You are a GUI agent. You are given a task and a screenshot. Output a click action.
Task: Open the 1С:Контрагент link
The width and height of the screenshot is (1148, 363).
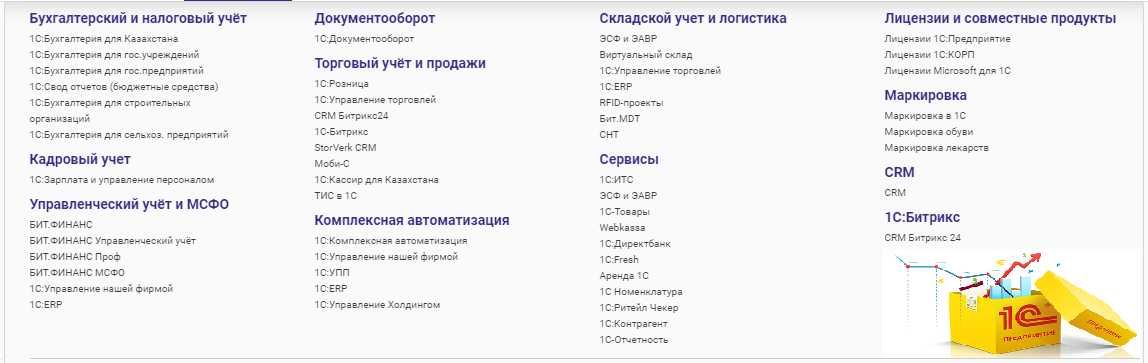(633, 324)
